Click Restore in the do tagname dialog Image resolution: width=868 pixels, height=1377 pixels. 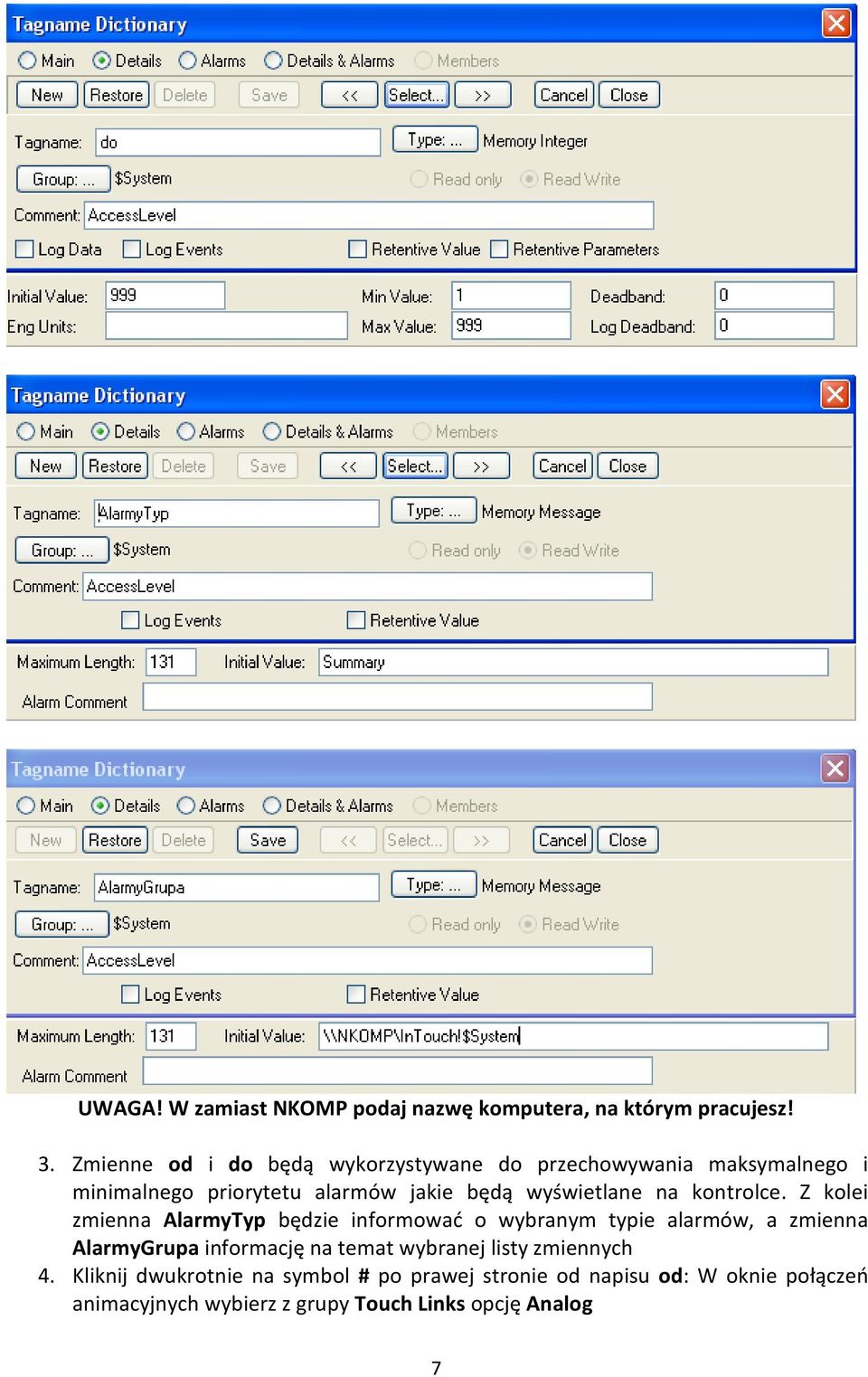coord(117,95)
